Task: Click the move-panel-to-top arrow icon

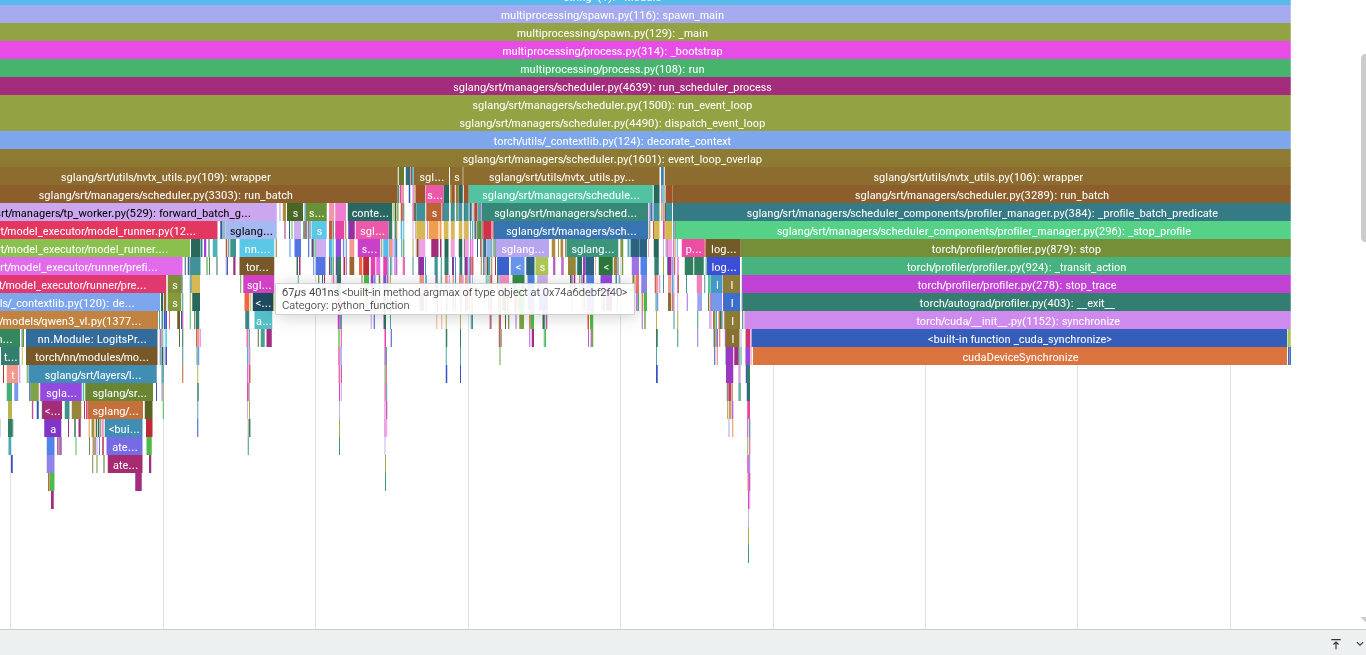Action: (x=1336, y=644)
